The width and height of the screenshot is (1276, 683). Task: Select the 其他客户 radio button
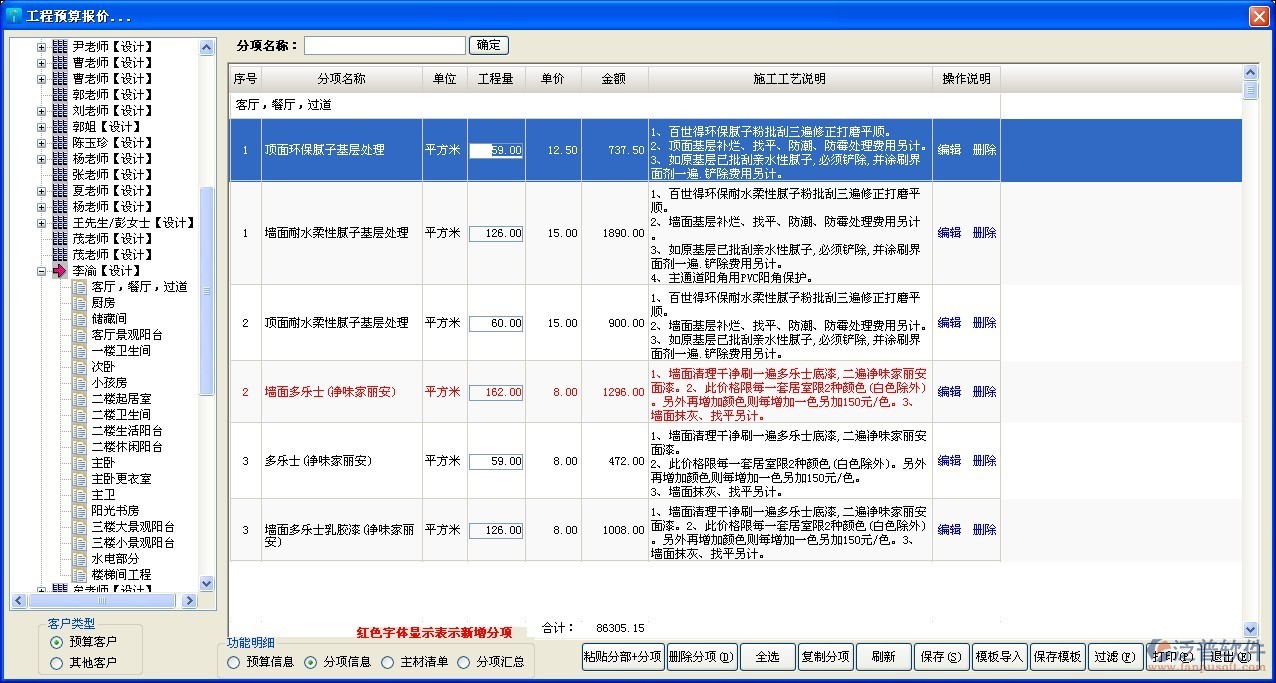click(57, 662)
